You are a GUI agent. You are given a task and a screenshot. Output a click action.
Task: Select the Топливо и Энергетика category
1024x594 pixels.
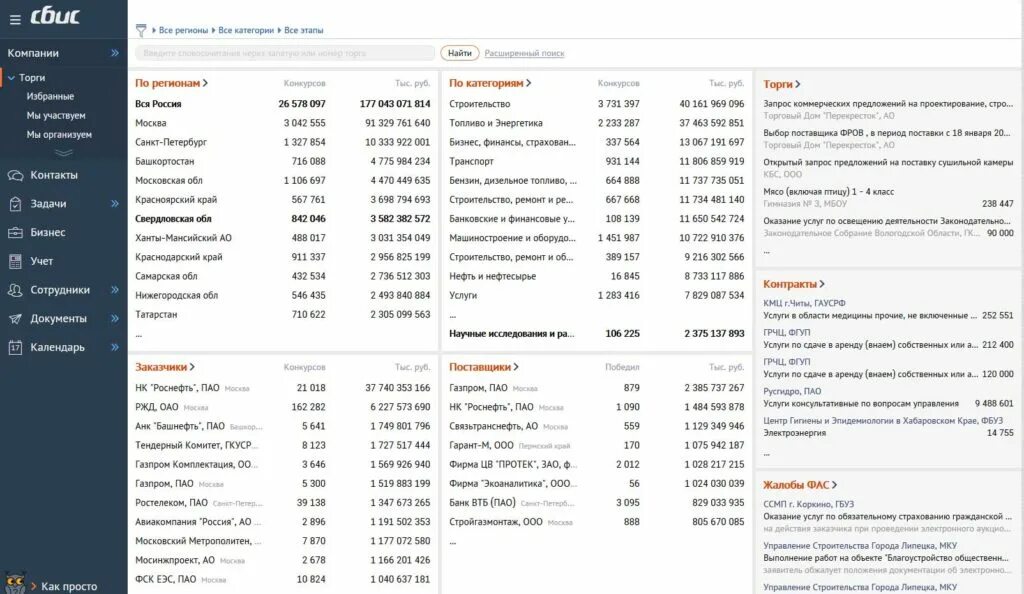[596, 123]
